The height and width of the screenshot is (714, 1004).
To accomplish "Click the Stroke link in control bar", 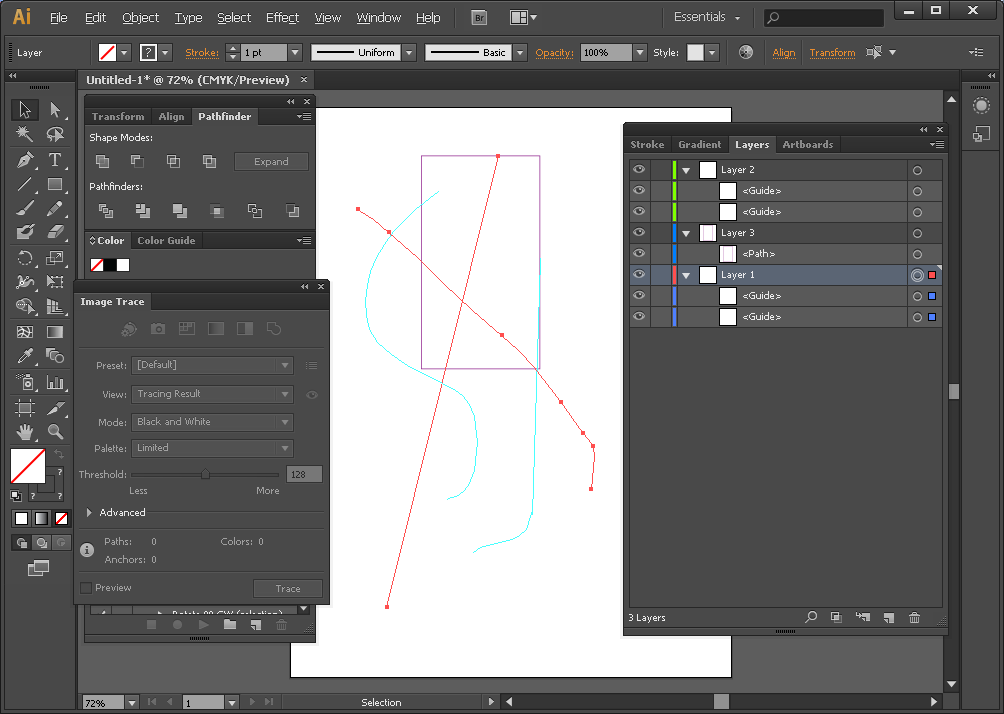I will tap(202, 53).
